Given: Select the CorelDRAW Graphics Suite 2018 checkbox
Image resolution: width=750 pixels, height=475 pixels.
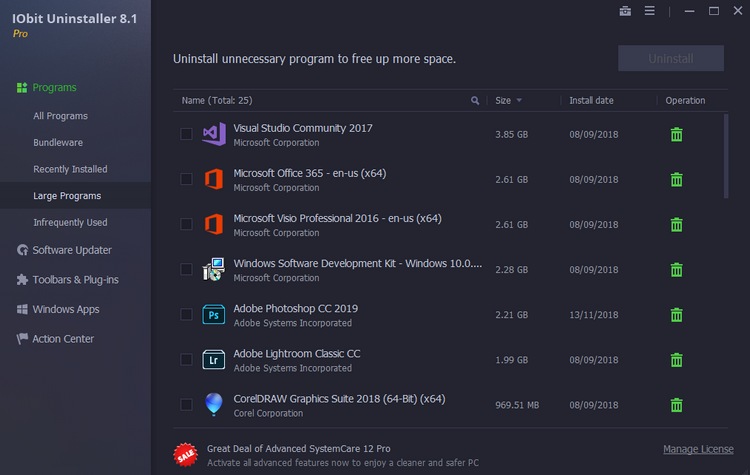Looking at the screenshot, I should tap(186, 405).
